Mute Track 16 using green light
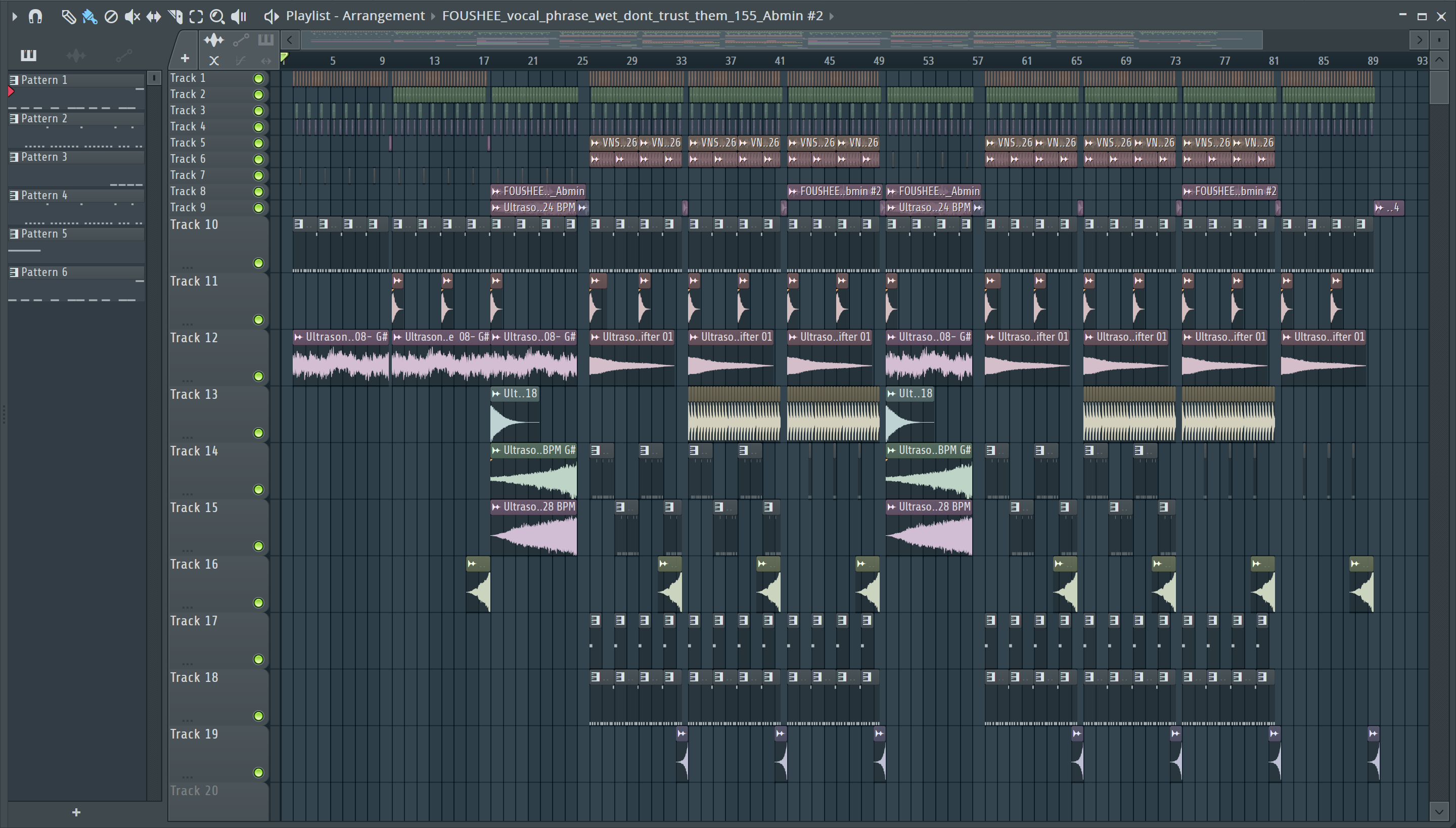 (x=258, y=602)
